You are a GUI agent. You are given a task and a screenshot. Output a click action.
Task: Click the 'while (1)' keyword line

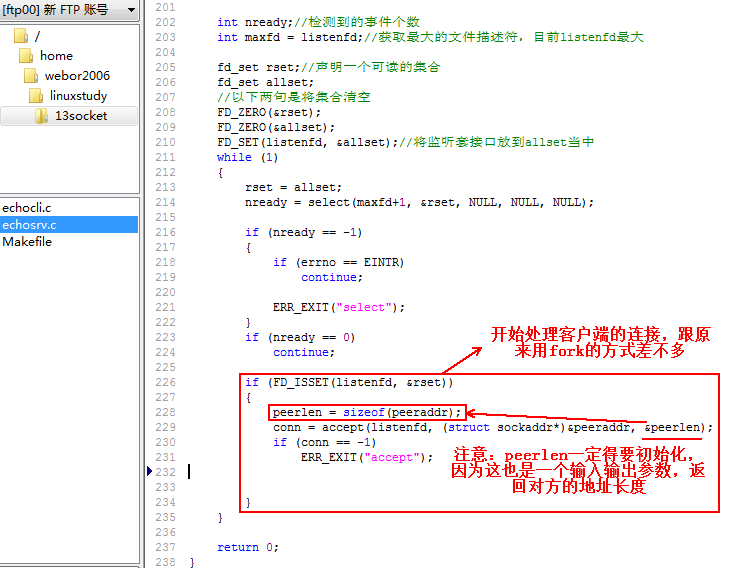248,157
